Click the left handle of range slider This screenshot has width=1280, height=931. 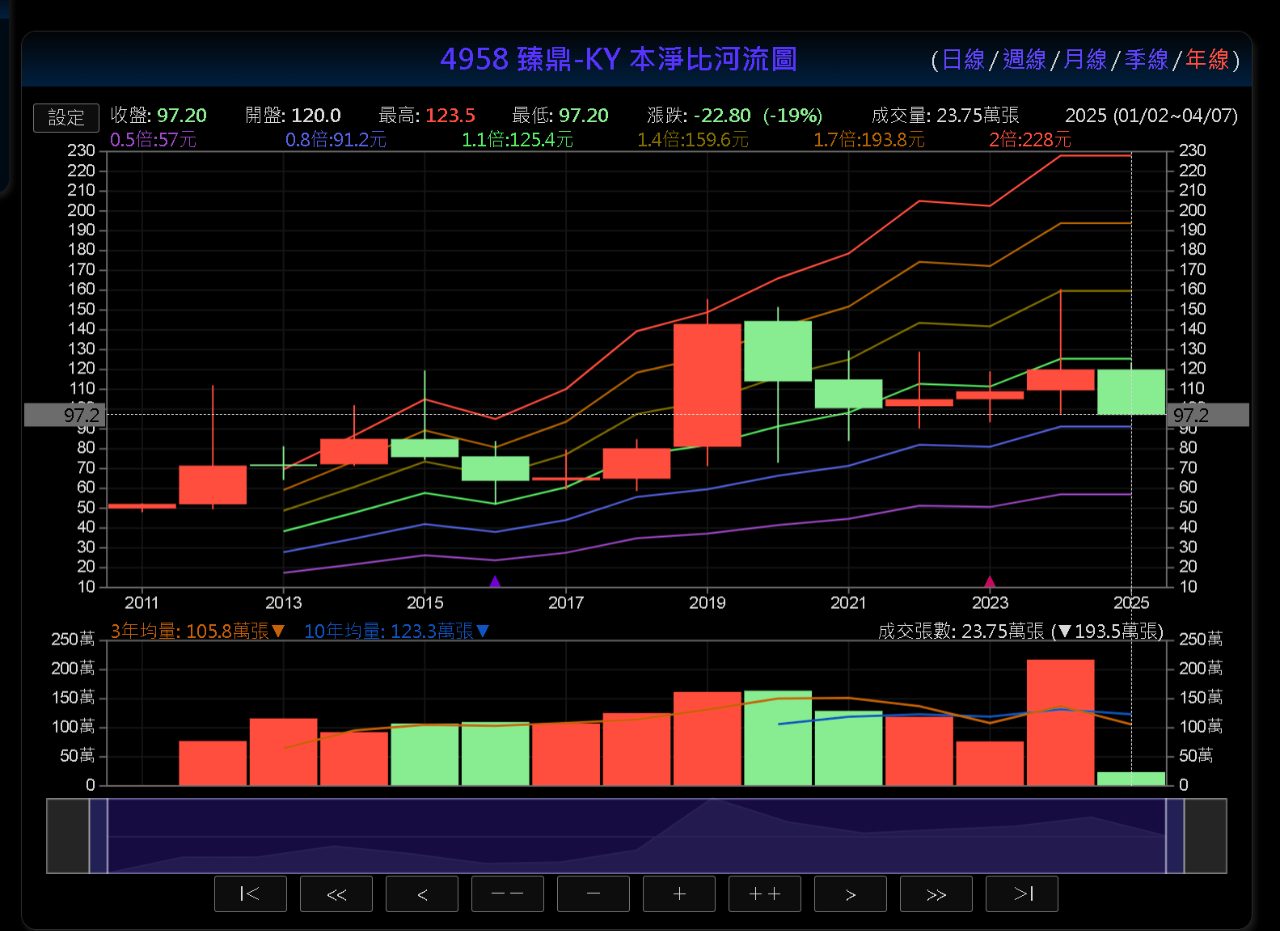[x=98, y=836]
